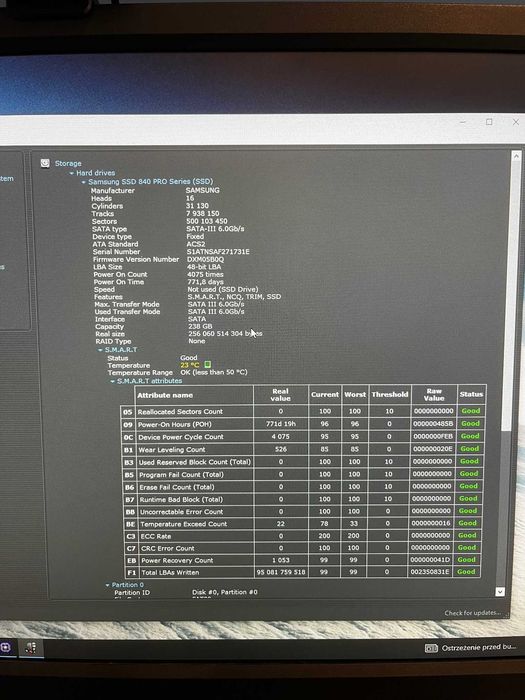Click the Real size 256 060 514 304 value
The image size is (525, 700).
(x=225, y=333)
